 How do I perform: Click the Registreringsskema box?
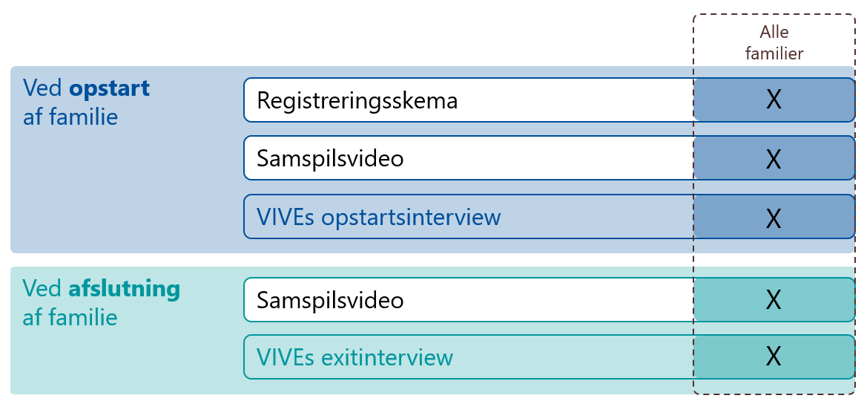click(x=468, y=100)
